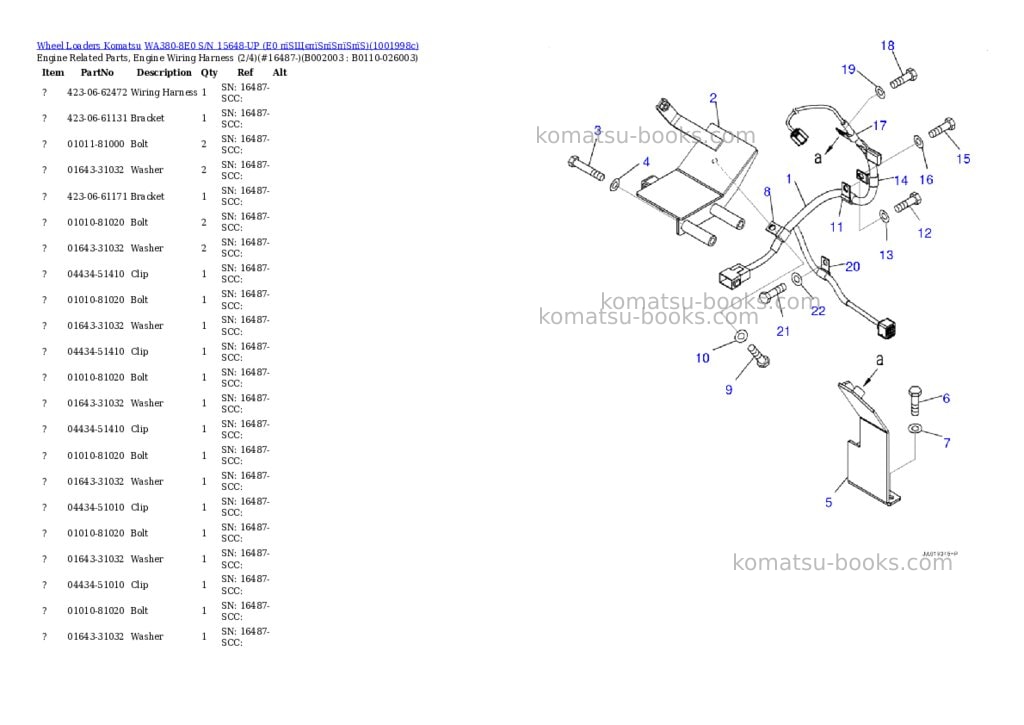Click callout number 19 in the diagram
This screenshot has width=1024, height=725.
(848, 69)
